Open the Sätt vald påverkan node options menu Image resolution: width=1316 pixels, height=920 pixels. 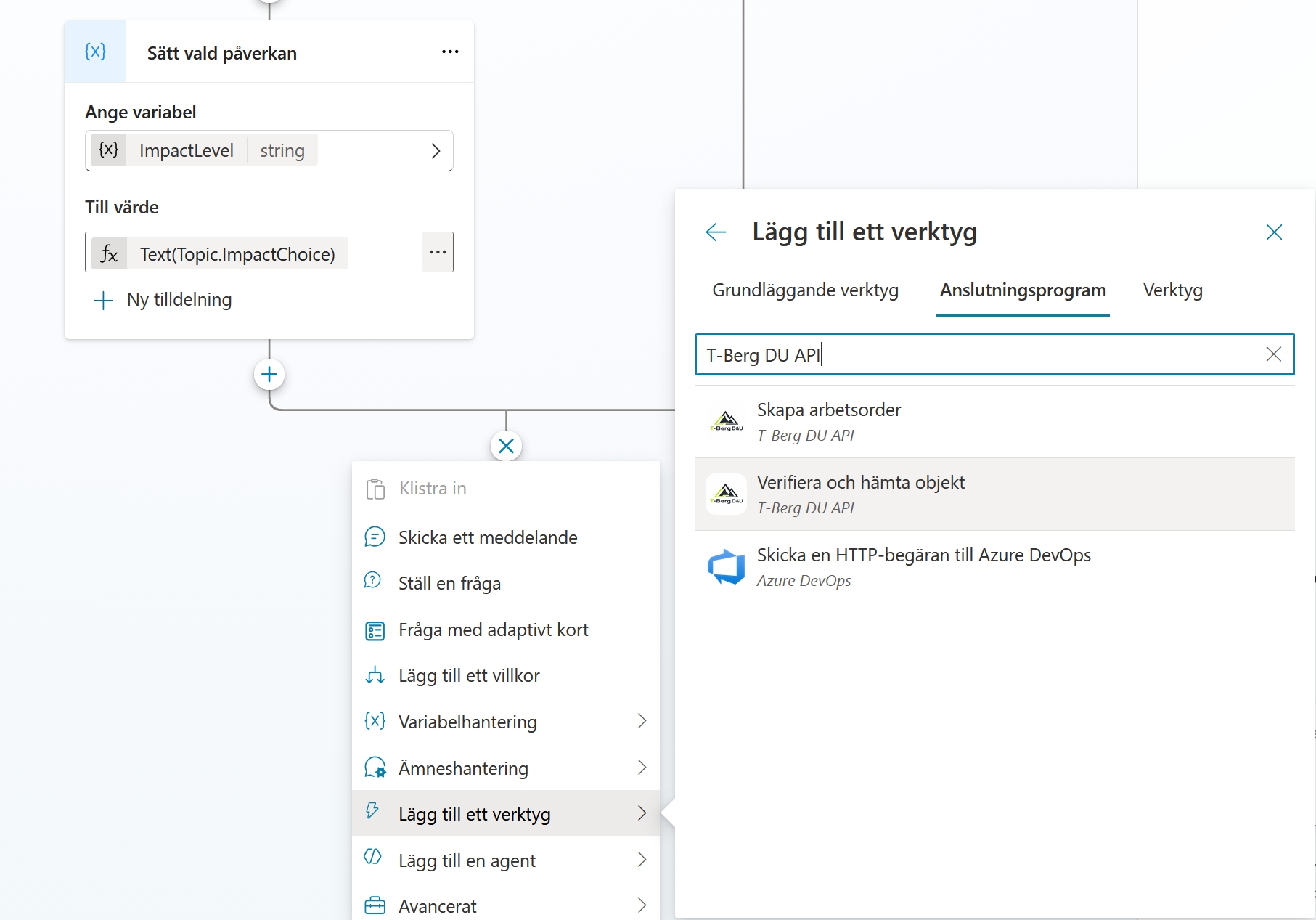(x=450, y=52)
